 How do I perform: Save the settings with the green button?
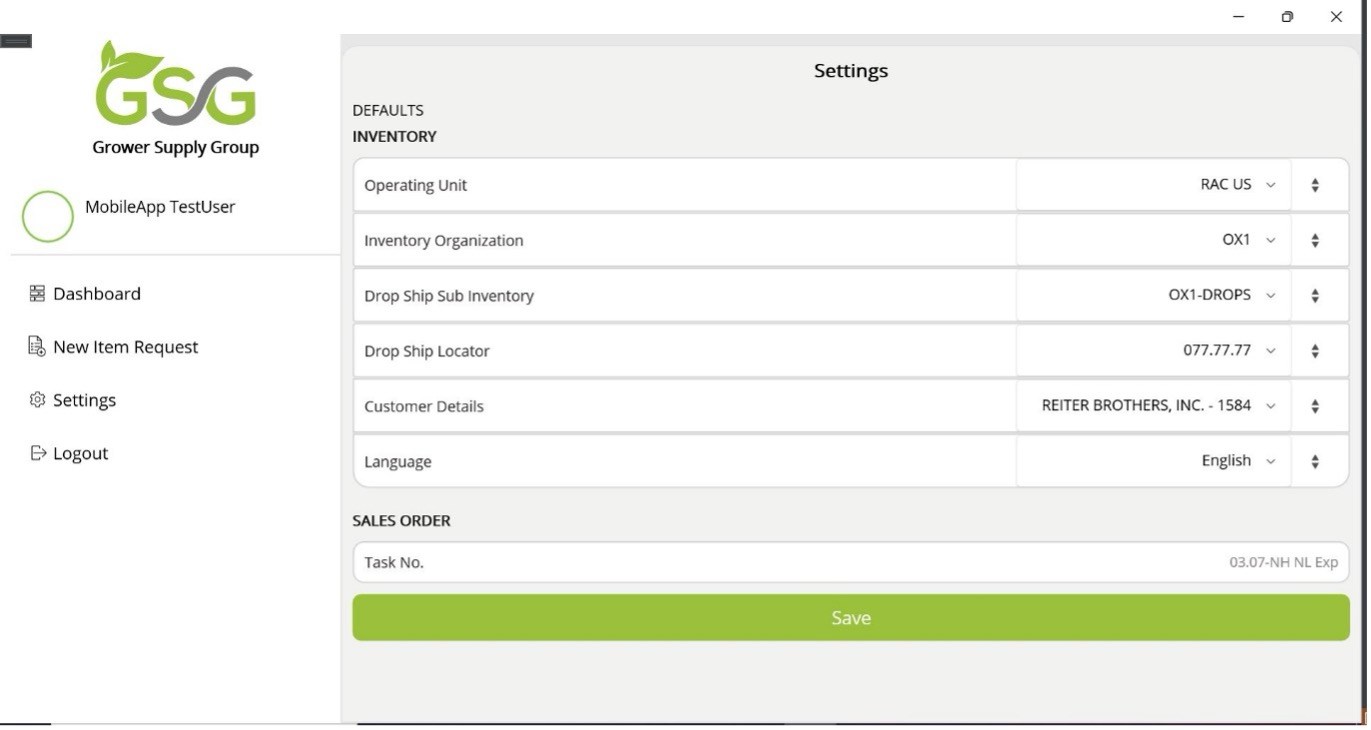[851, 618]
